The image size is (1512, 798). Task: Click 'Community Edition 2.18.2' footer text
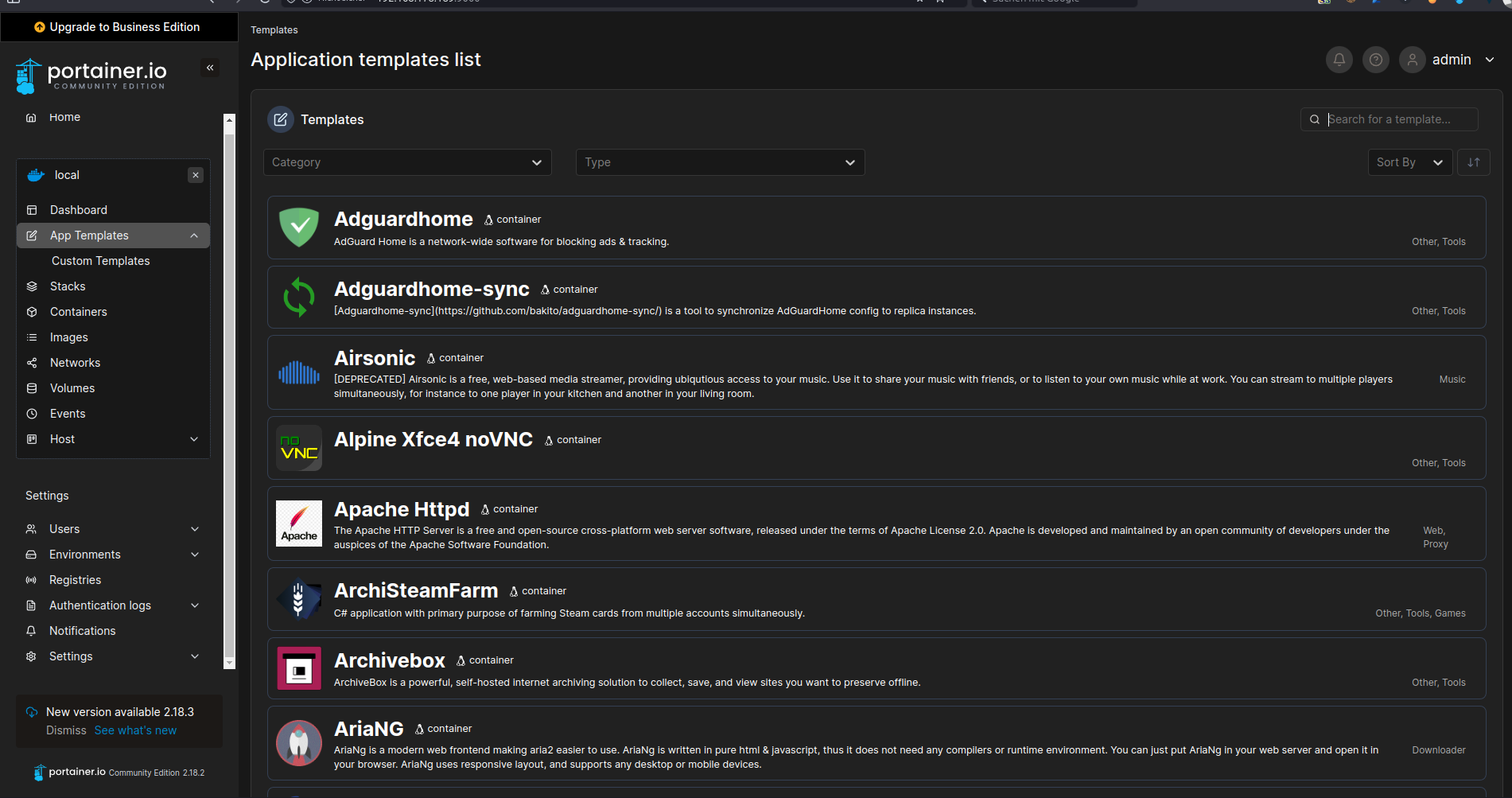point(157,773)
